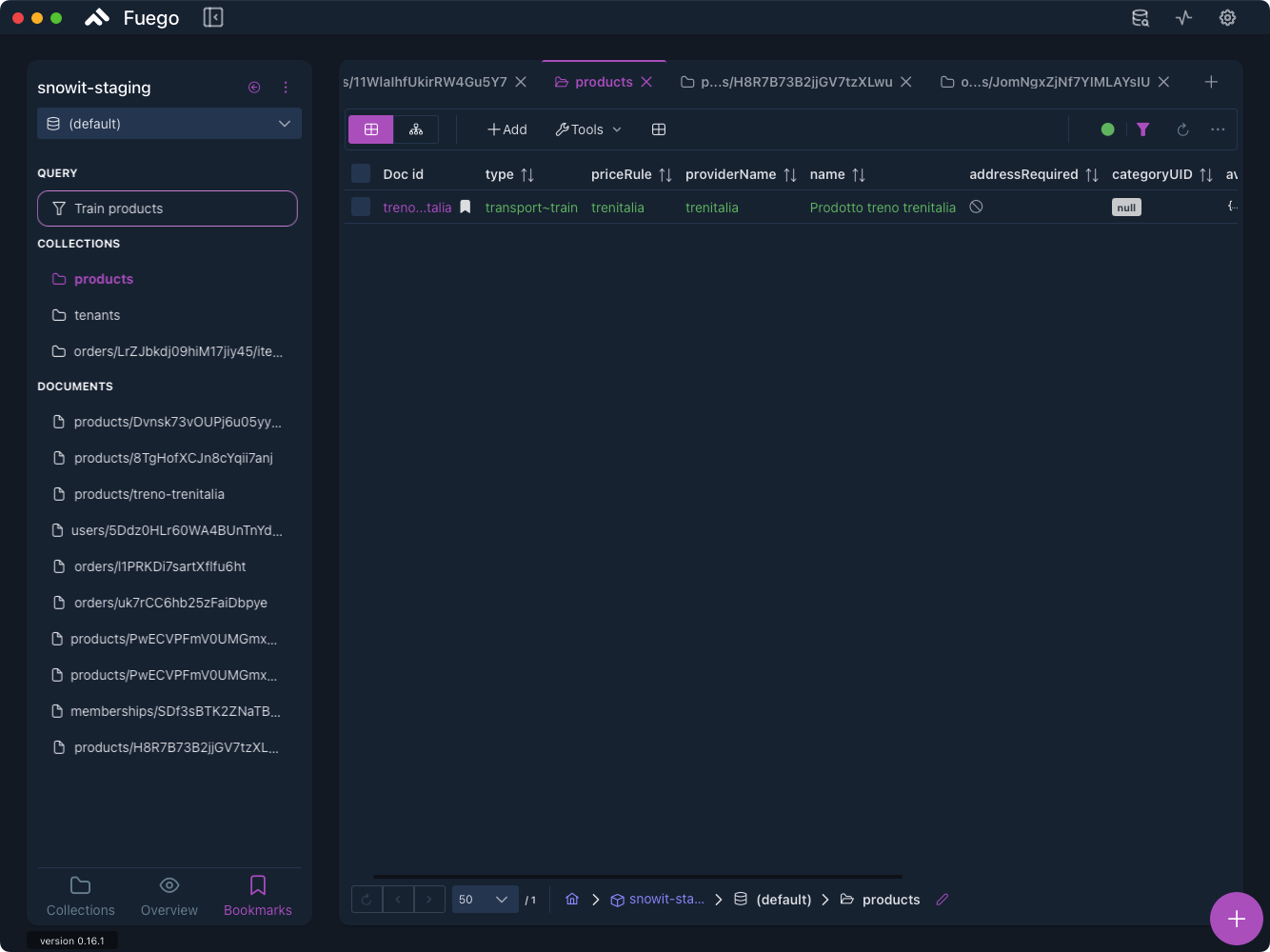Open the treno...talia document id link
The image size is (1270, 952).
pyautogui.click(x=417, y=208)
